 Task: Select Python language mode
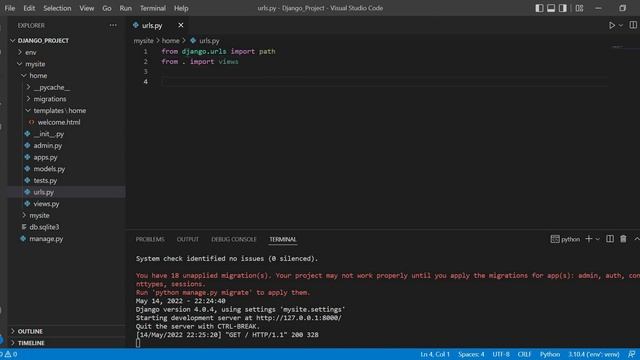550,354
